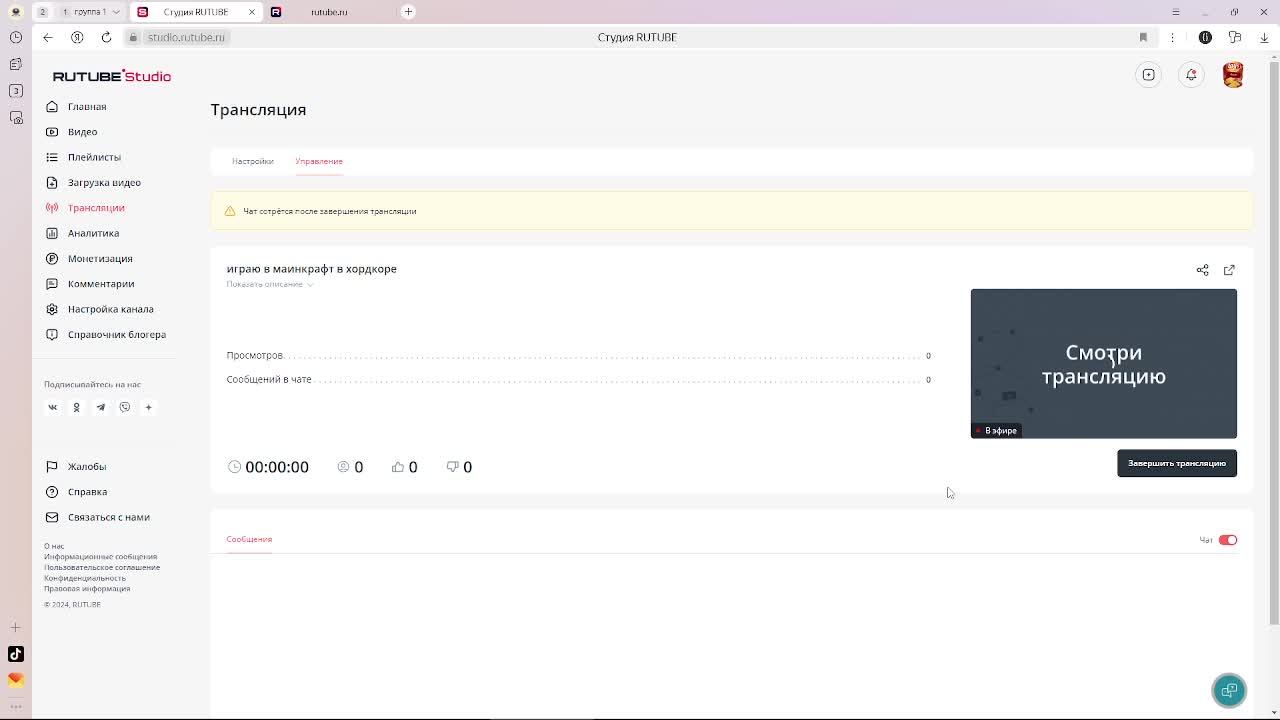
Task: Click the browser downloads arrow icon
Action: pos(1264,37)
